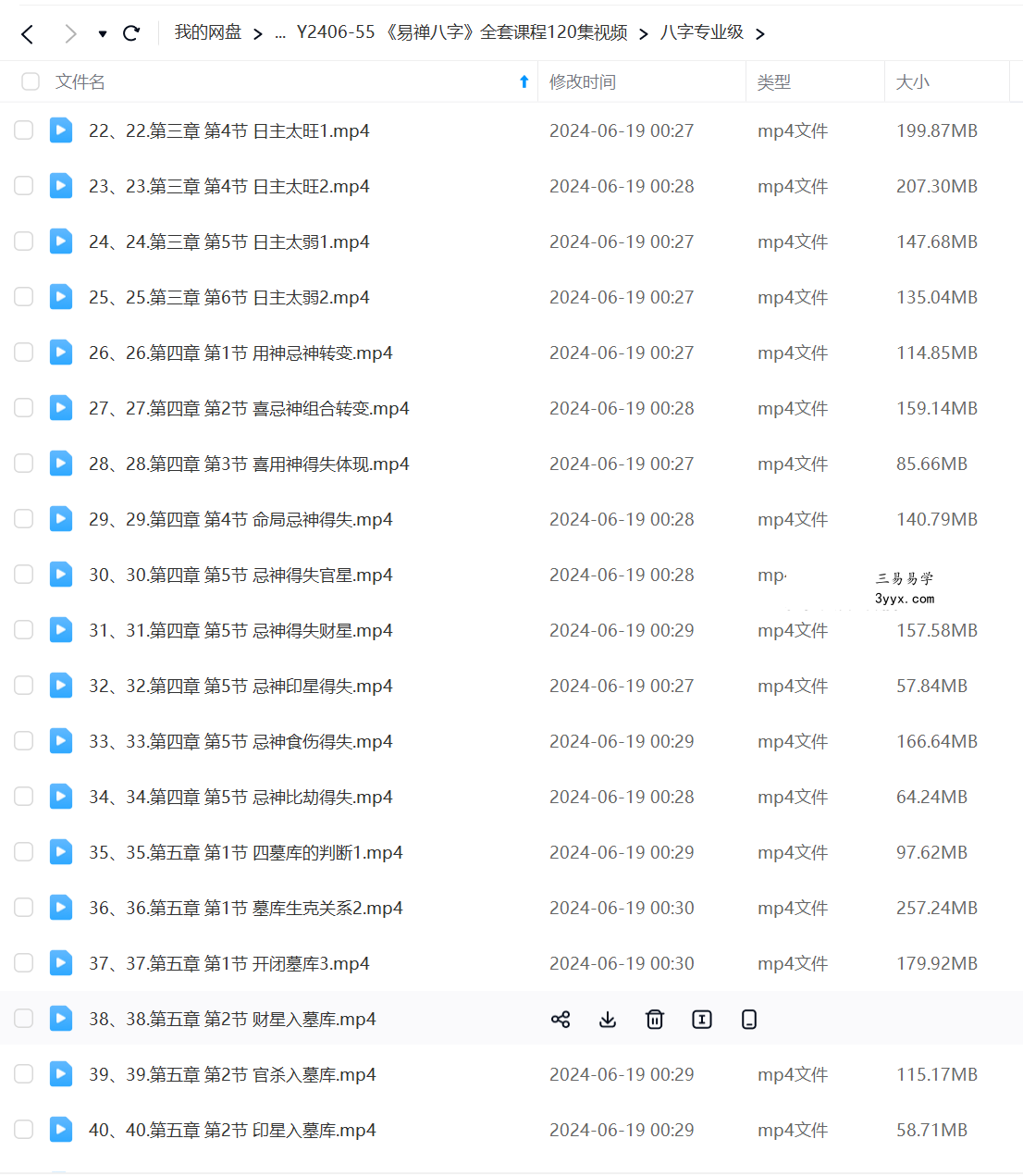The image size is (1023, 1176).
Task: Click video icon of 33.第四章 第5节 忌神食伤得失
Action: click(61, 741)
